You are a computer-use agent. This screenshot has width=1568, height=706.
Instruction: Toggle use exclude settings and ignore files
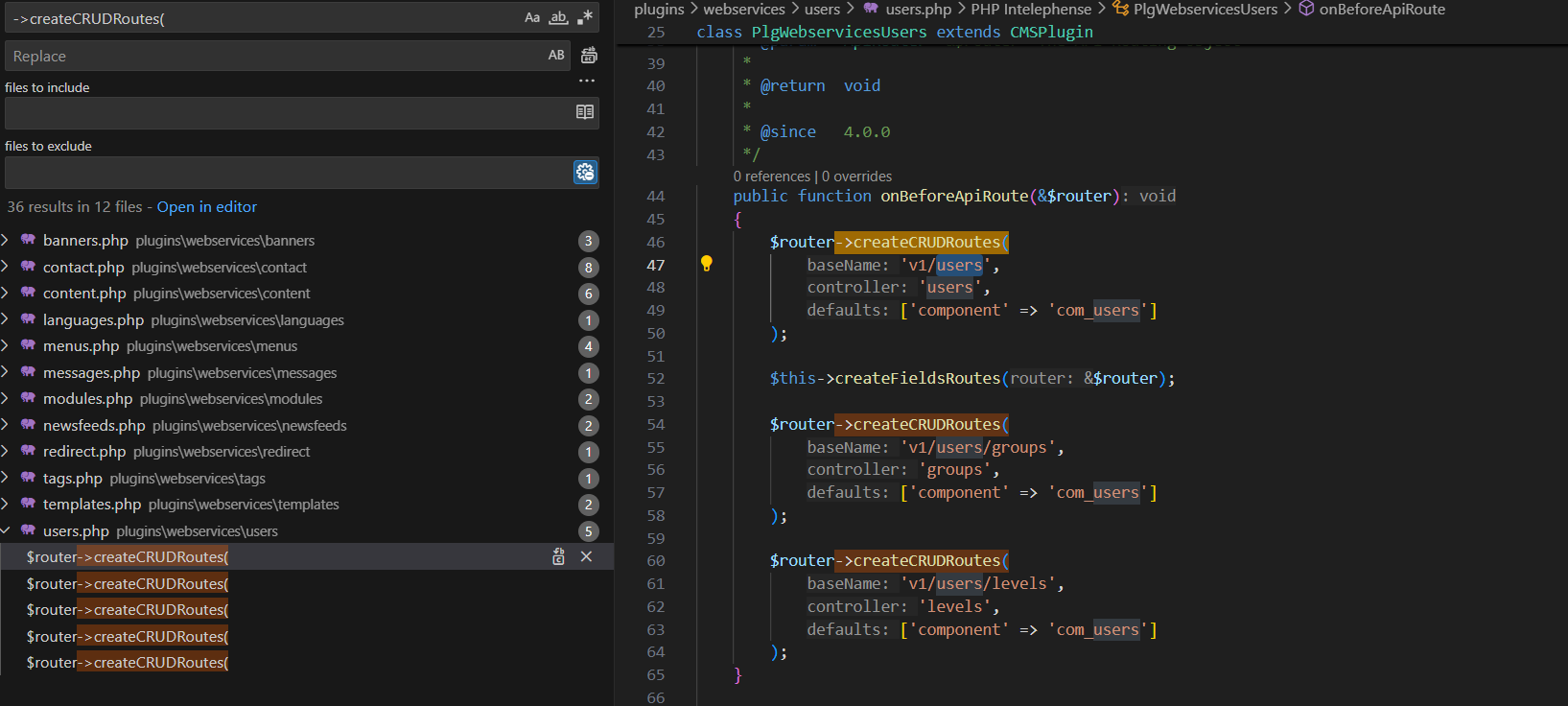585,172
